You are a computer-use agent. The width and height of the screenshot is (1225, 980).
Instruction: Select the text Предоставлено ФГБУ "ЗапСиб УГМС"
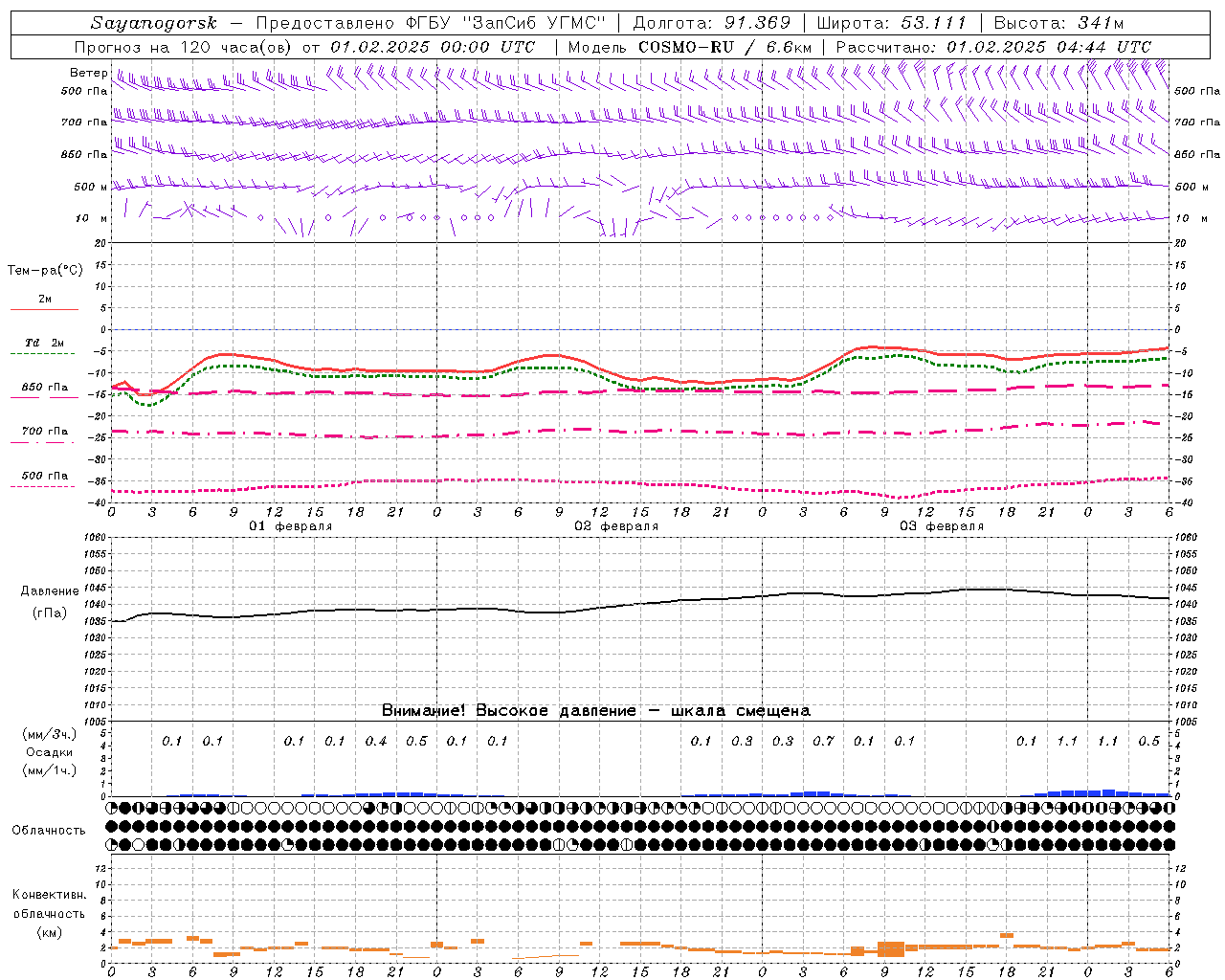431,23
